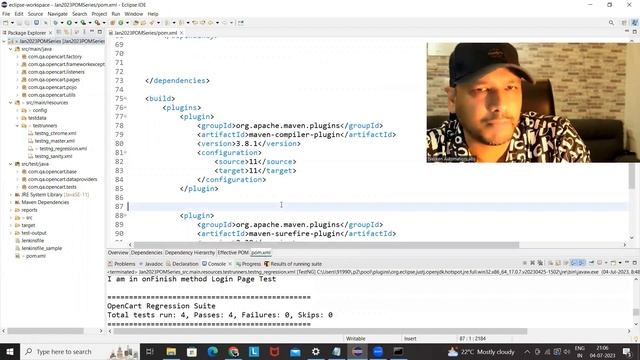Image resolution: width=640 pixels, height=360 pixels.
Task: Open File Explorer from the taskbar
Action: (171, 351)
